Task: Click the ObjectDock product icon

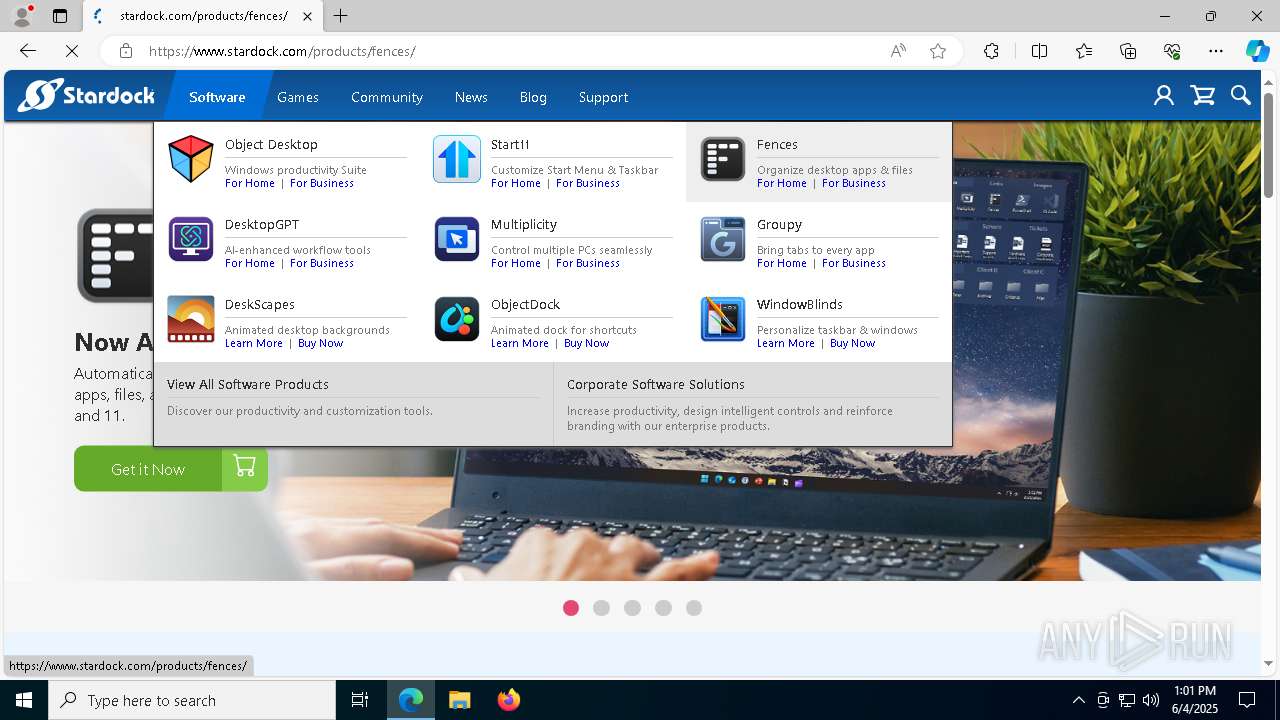Action: tap(456, 319)
